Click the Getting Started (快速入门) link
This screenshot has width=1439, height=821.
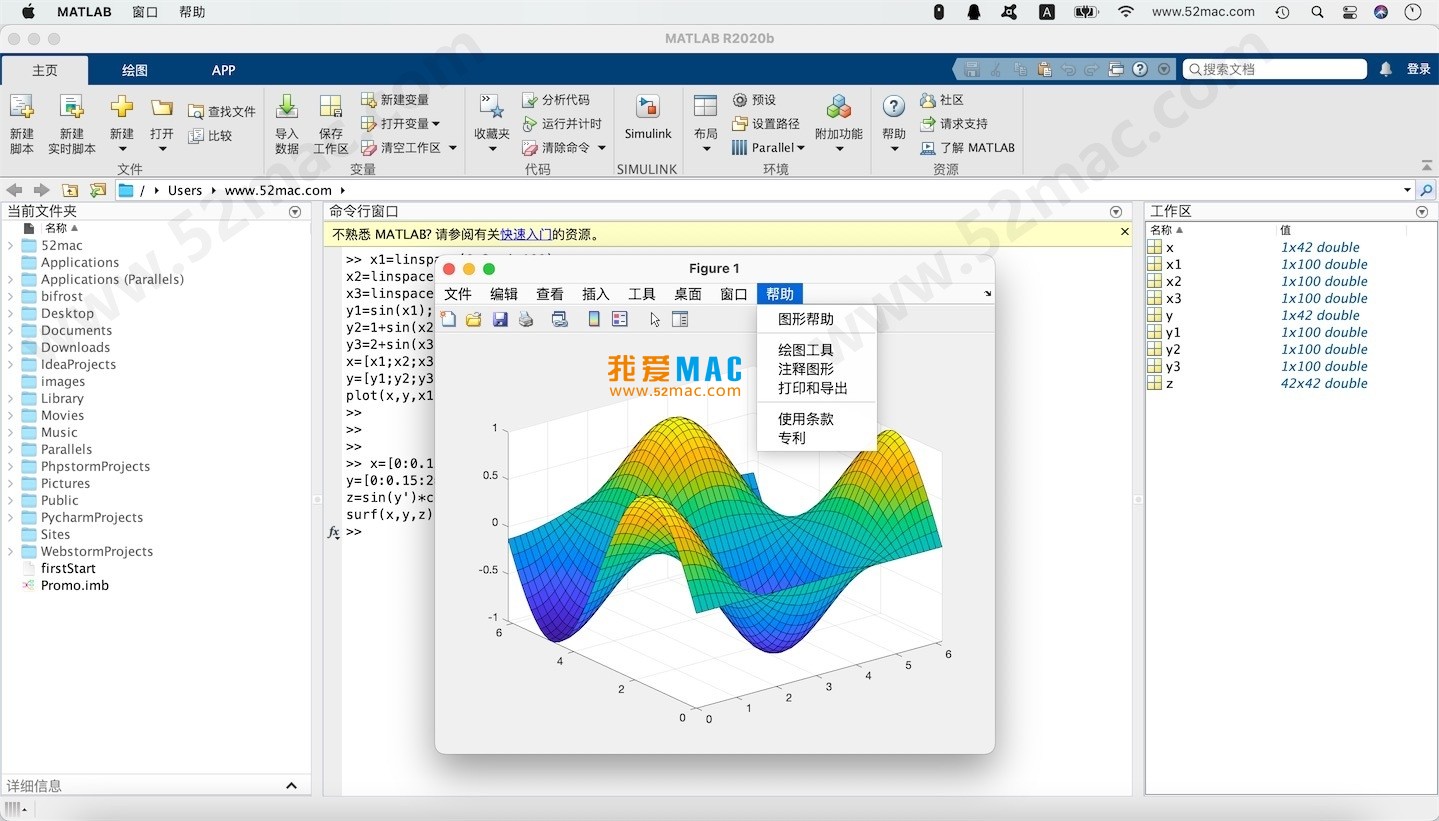pos(526,235)
